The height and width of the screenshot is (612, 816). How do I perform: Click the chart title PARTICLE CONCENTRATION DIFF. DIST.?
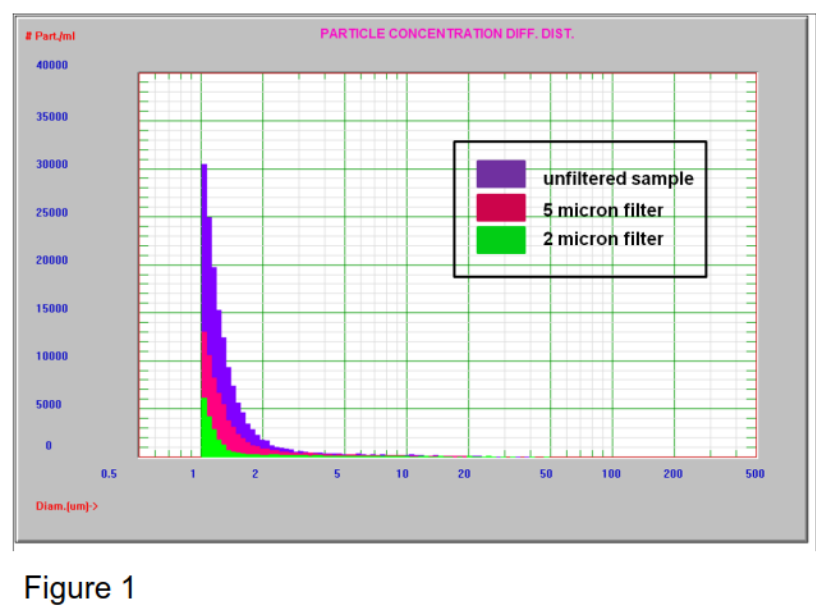(x=447, y=34)
